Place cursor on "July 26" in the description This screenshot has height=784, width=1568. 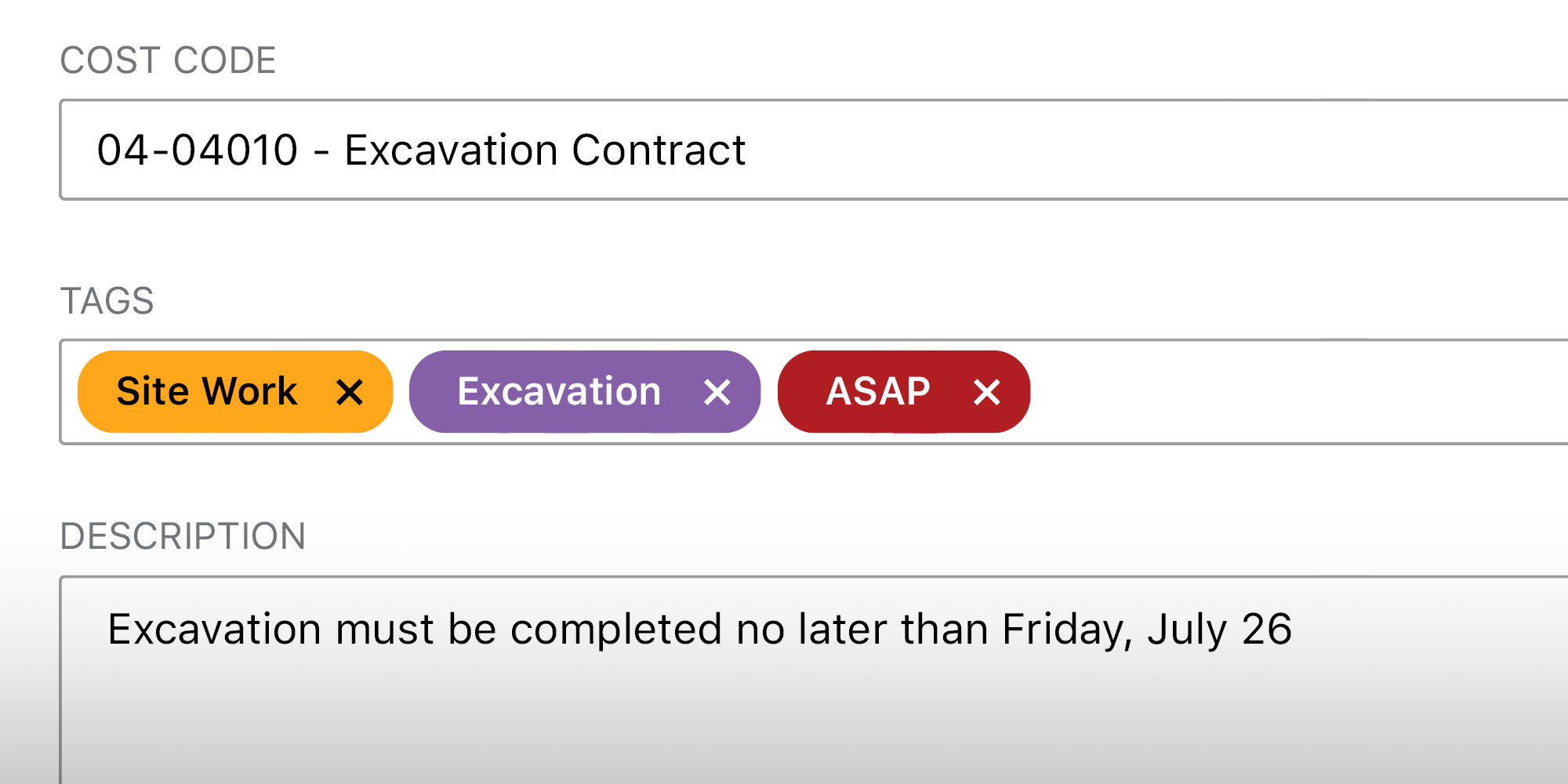pos(1219,630)
